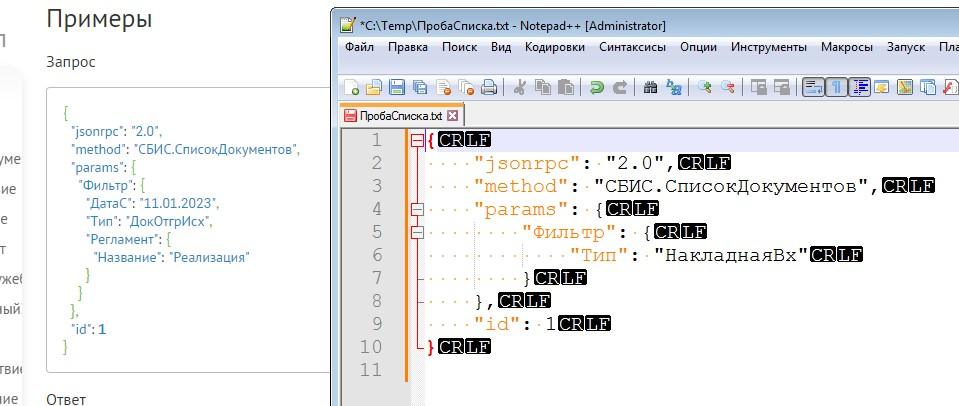Toggle Show indent guide button

coord(859,87)
